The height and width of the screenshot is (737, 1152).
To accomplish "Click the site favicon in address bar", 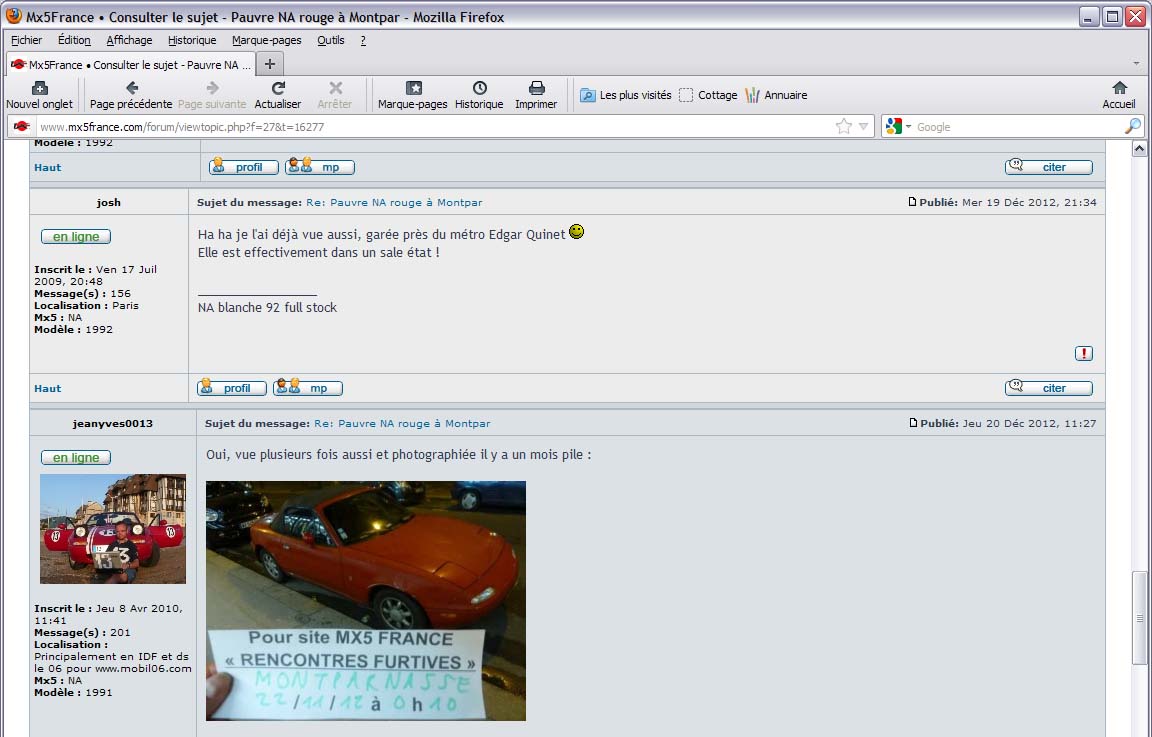I will 22,126.
